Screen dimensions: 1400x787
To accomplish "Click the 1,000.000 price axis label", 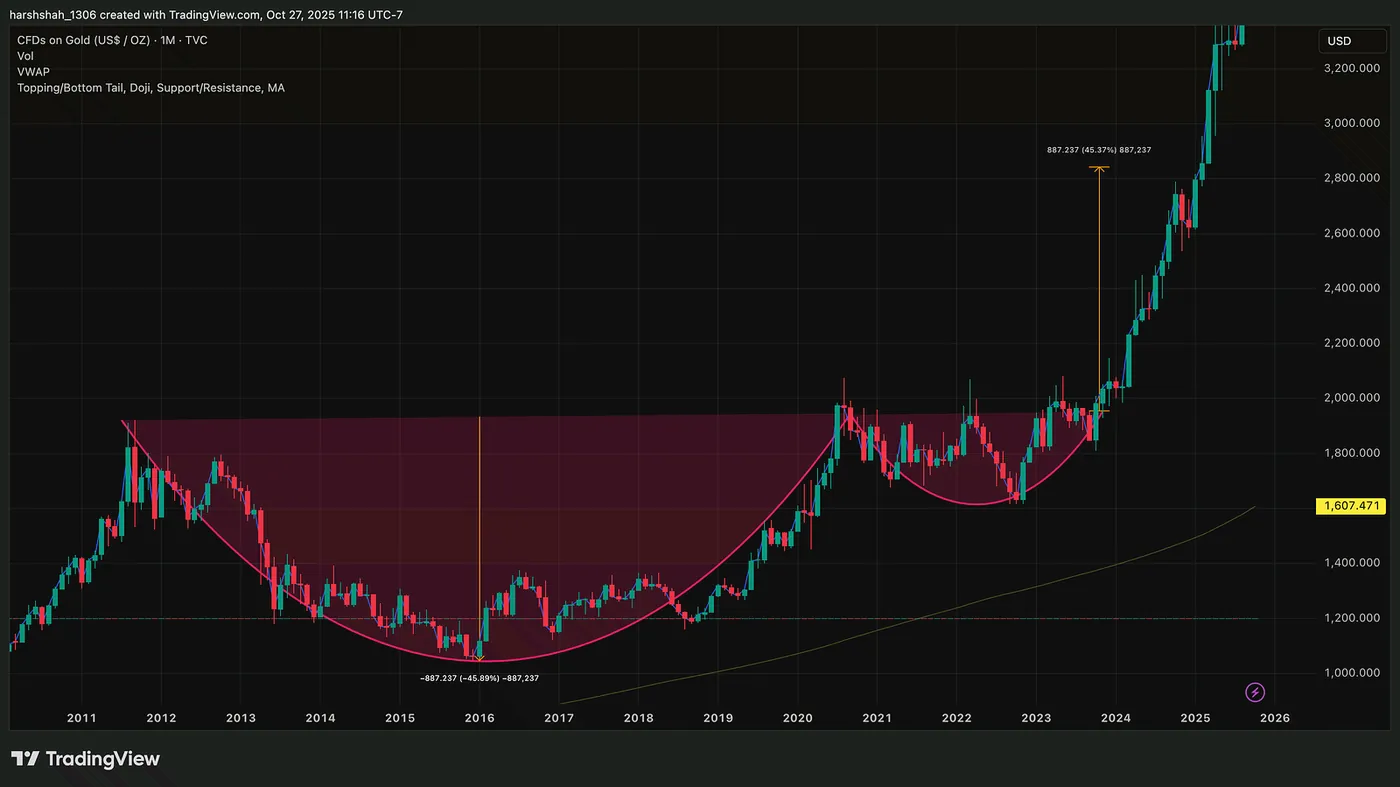I will tap(1352, 673).
